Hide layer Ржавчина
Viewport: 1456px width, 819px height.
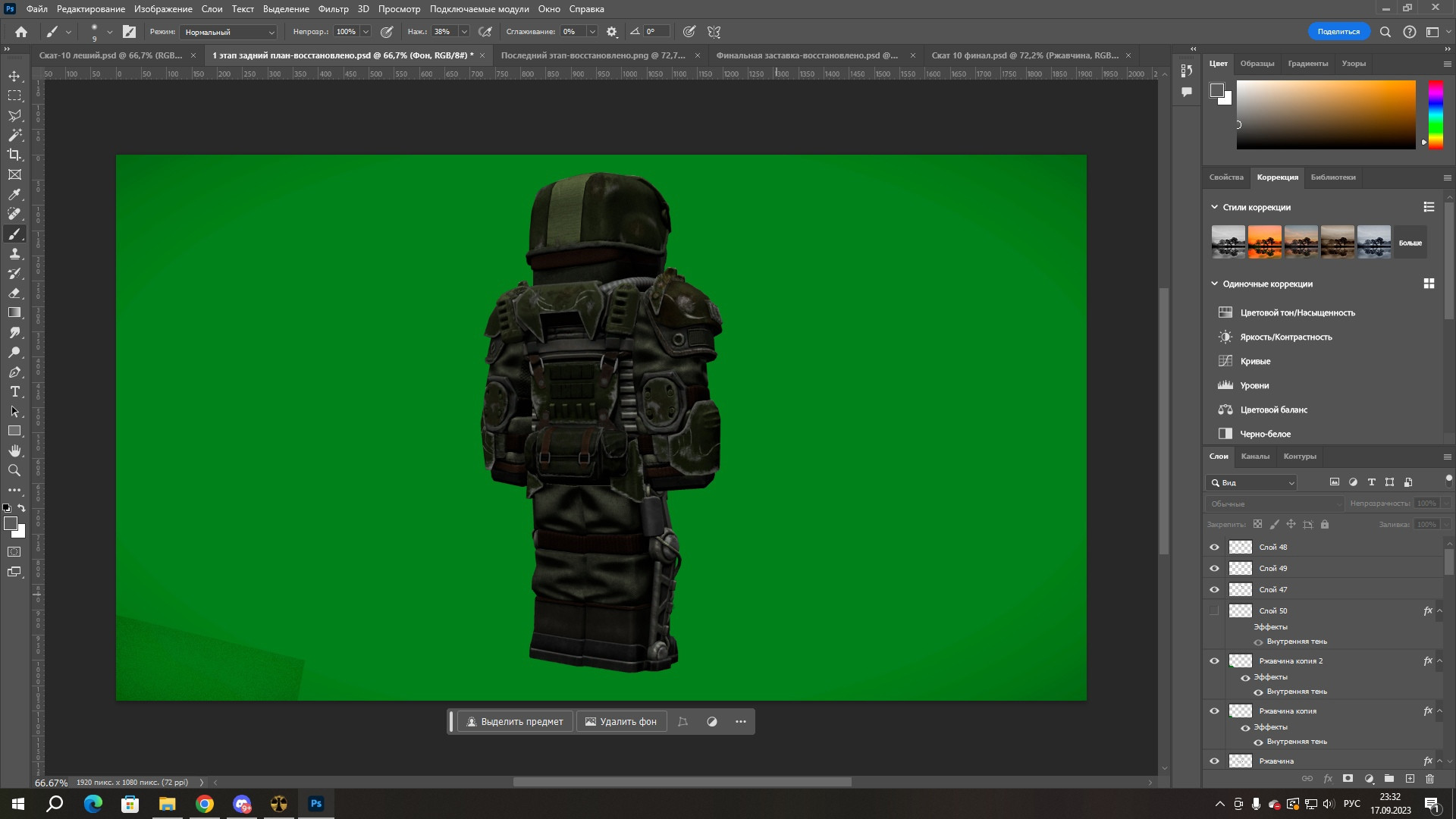pyautogui.click(x=1214, y=761)
